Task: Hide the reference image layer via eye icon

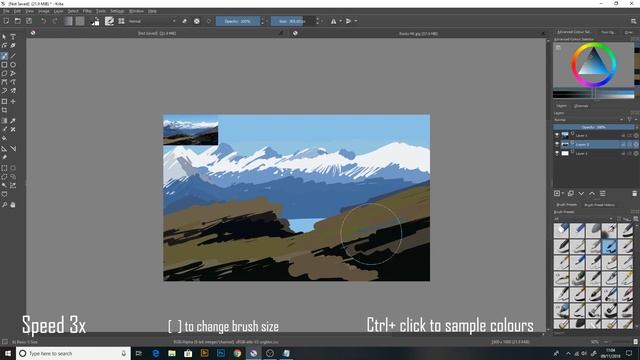Action: click(557, 135)
